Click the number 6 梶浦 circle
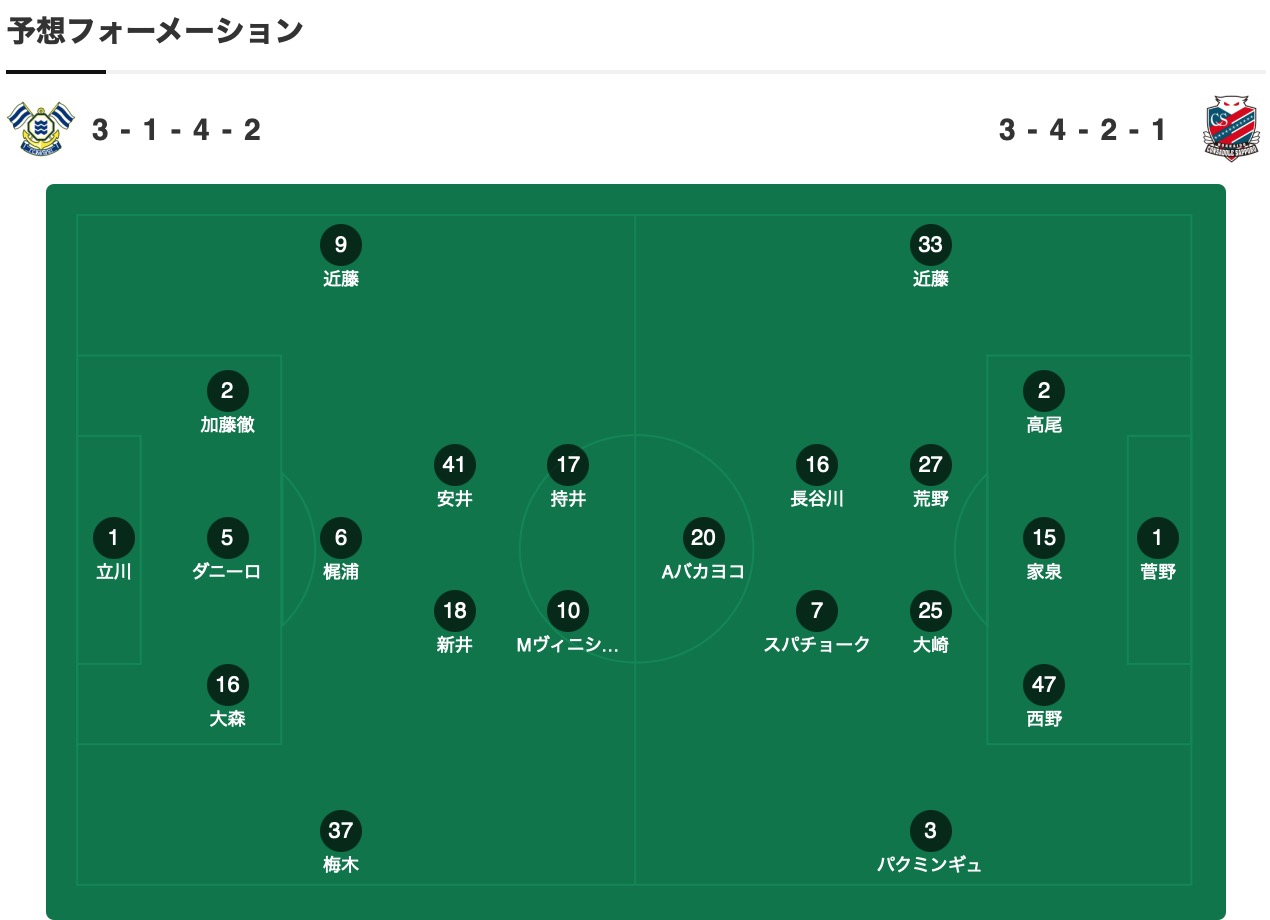 341,538
